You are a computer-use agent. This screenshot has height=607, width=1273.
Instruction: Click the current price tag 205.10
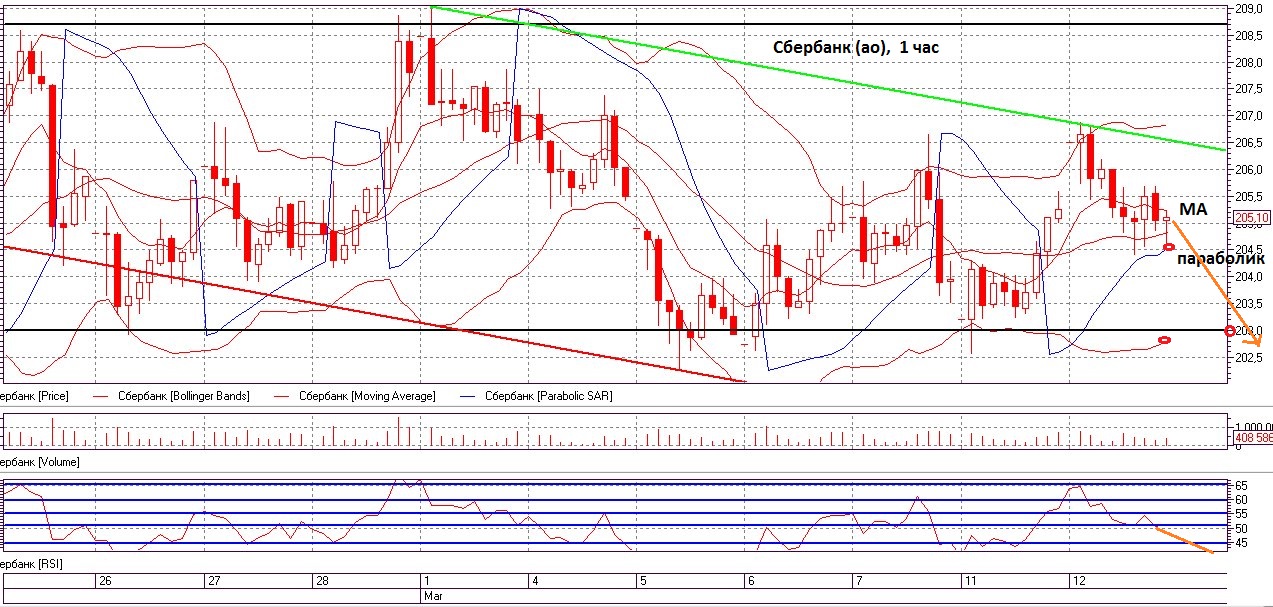[1252, 217]
